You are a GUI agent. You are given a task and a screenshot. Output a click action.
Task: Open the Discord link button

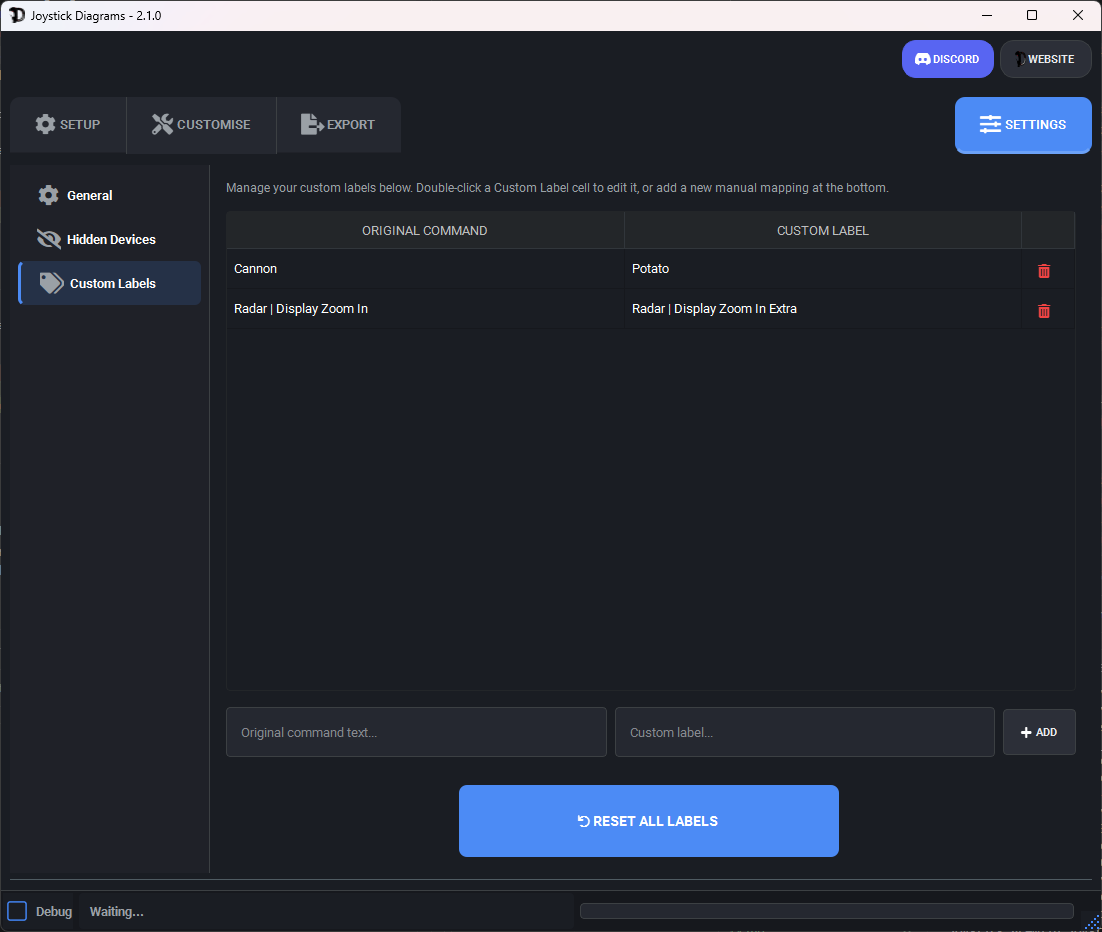(947, 59)
